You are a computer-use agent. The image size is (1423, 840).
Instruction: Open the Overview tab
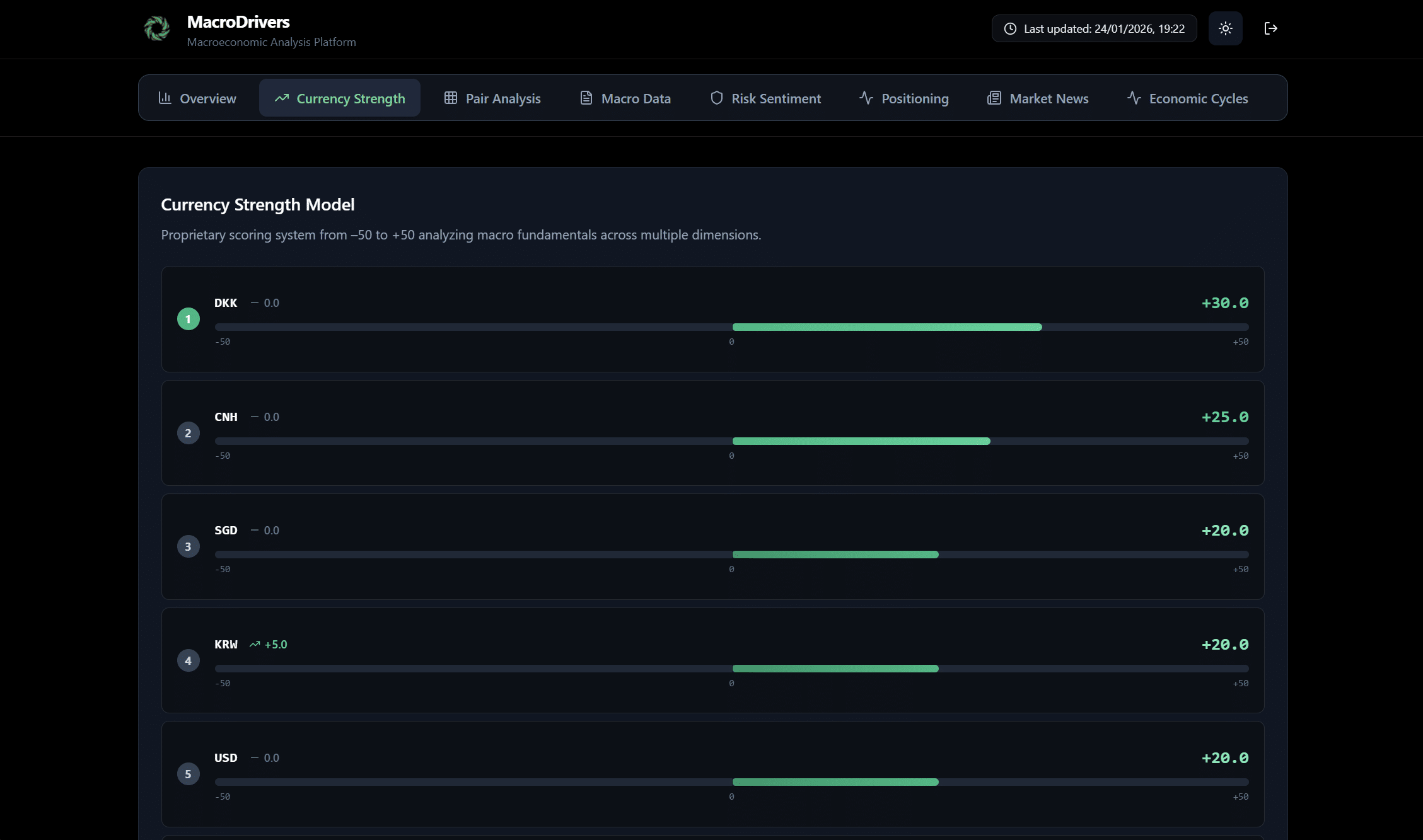[197, 98]
